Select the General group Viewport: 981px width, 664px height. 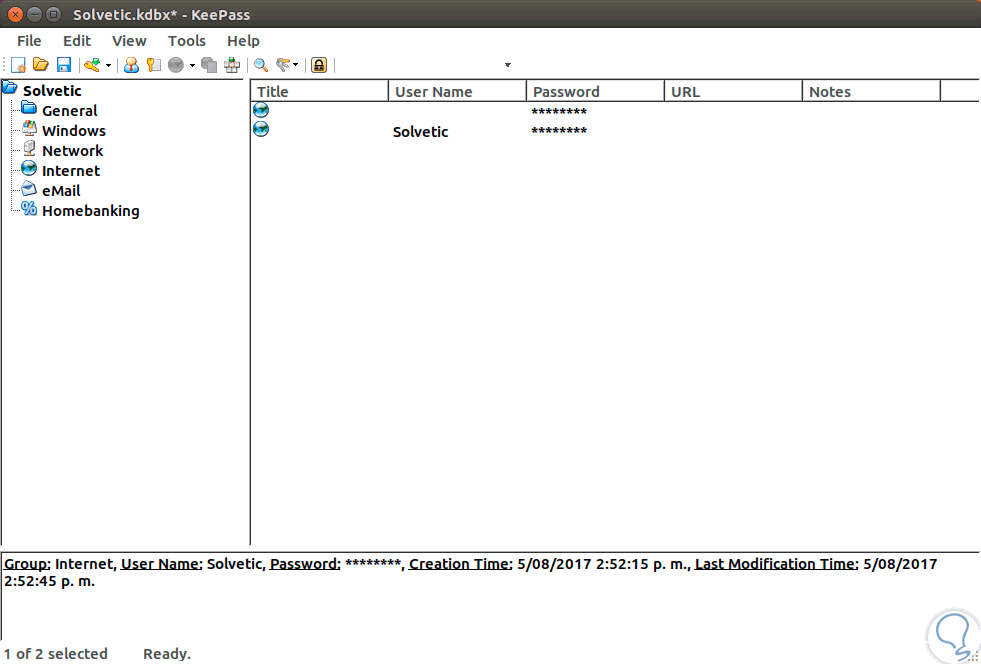[x=69, y=111]
